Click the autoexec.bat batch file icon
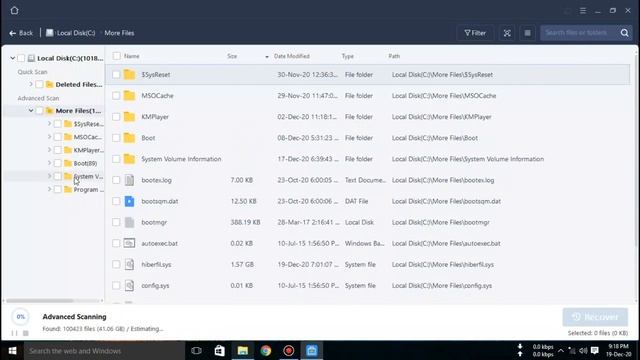 pos(129,243)
